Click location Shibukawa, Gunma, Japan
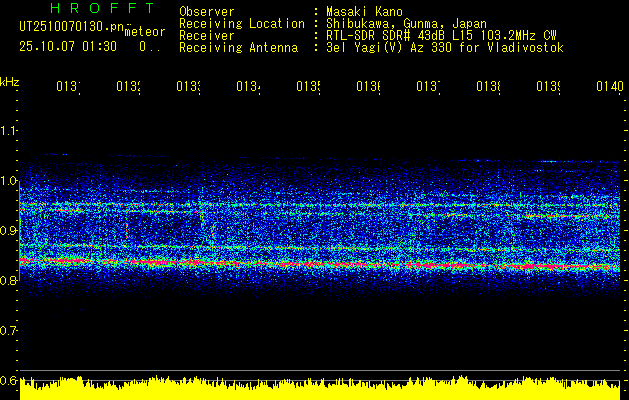Screen dimensions: 629x400 click(400, 23)
